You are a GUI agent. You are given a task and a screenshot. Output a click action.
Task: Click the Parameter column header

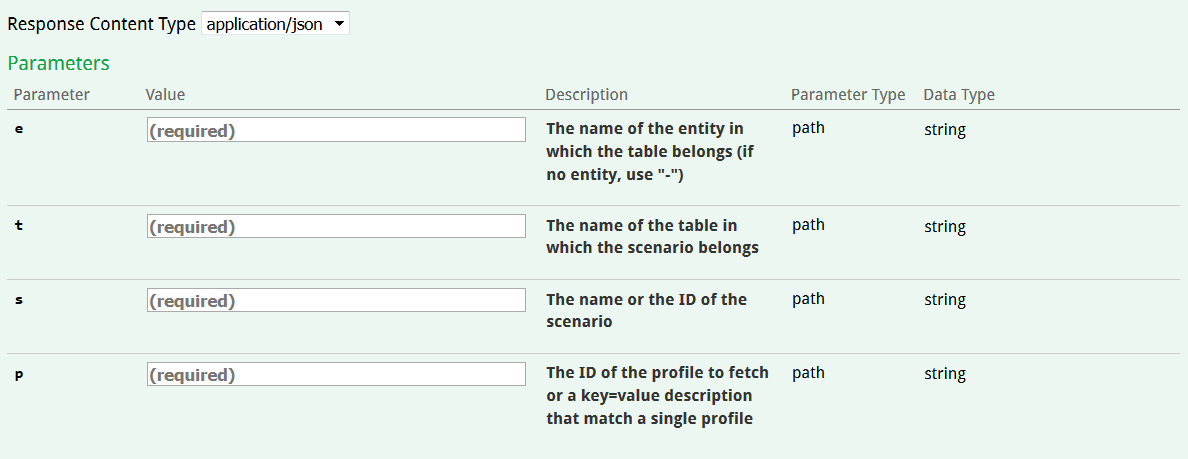coord(51,95)
